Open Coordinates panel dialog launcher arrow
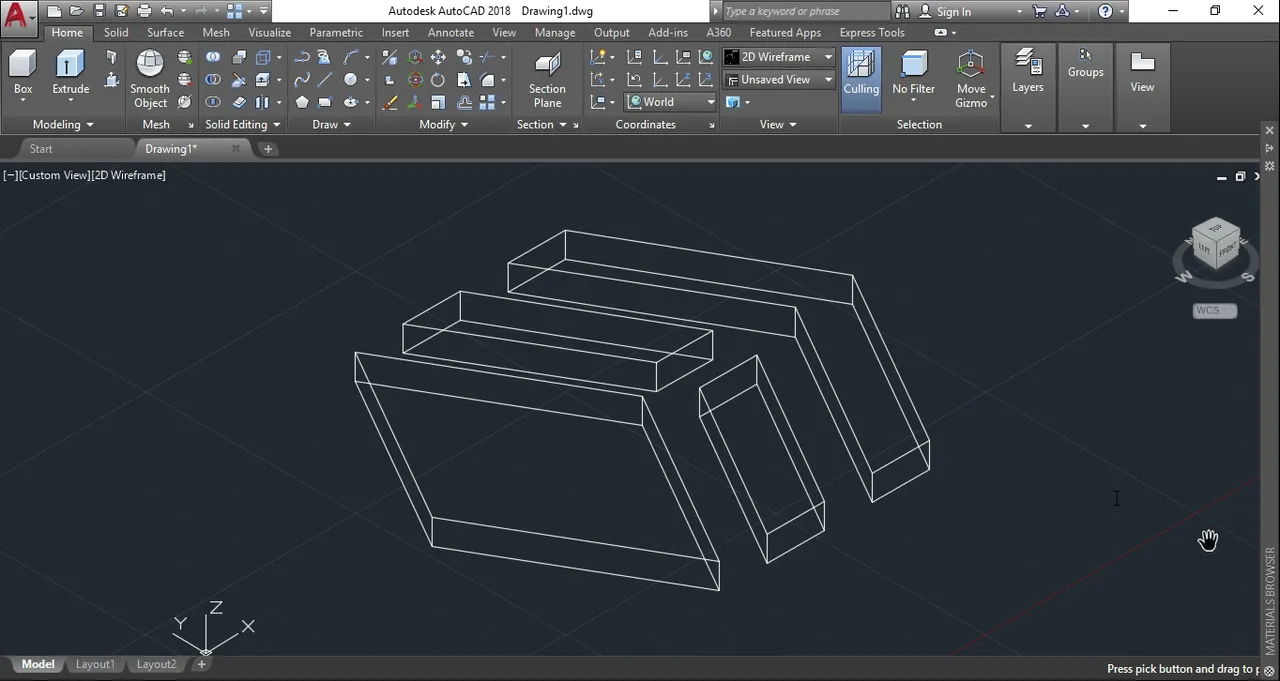The height and width of the screenshot is (681, 1280). (x=712, y=125)
